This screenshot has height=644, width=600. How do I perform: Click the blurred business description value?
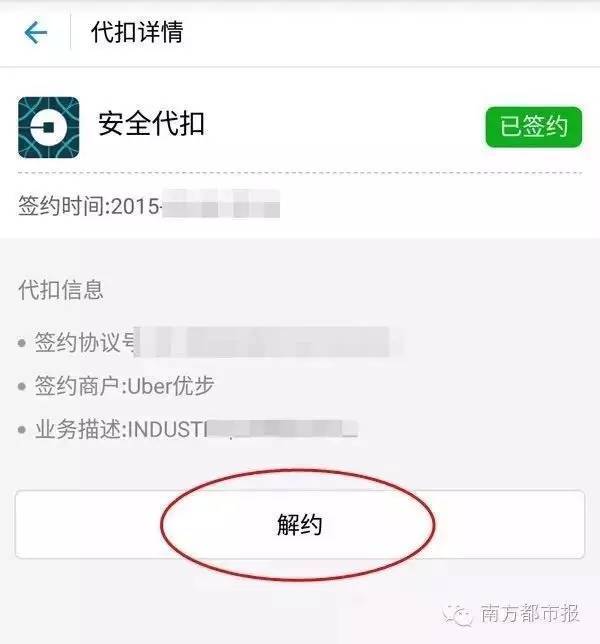coord(283,429)
